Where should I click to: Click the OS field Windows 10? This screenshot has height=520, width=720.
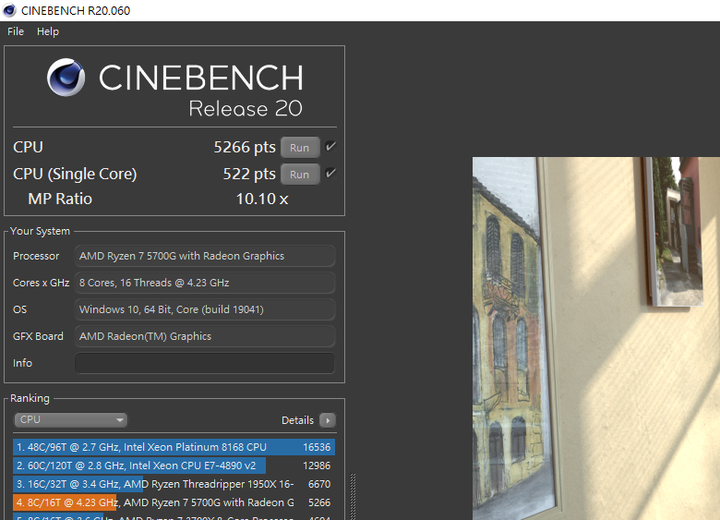click(205, 309)
